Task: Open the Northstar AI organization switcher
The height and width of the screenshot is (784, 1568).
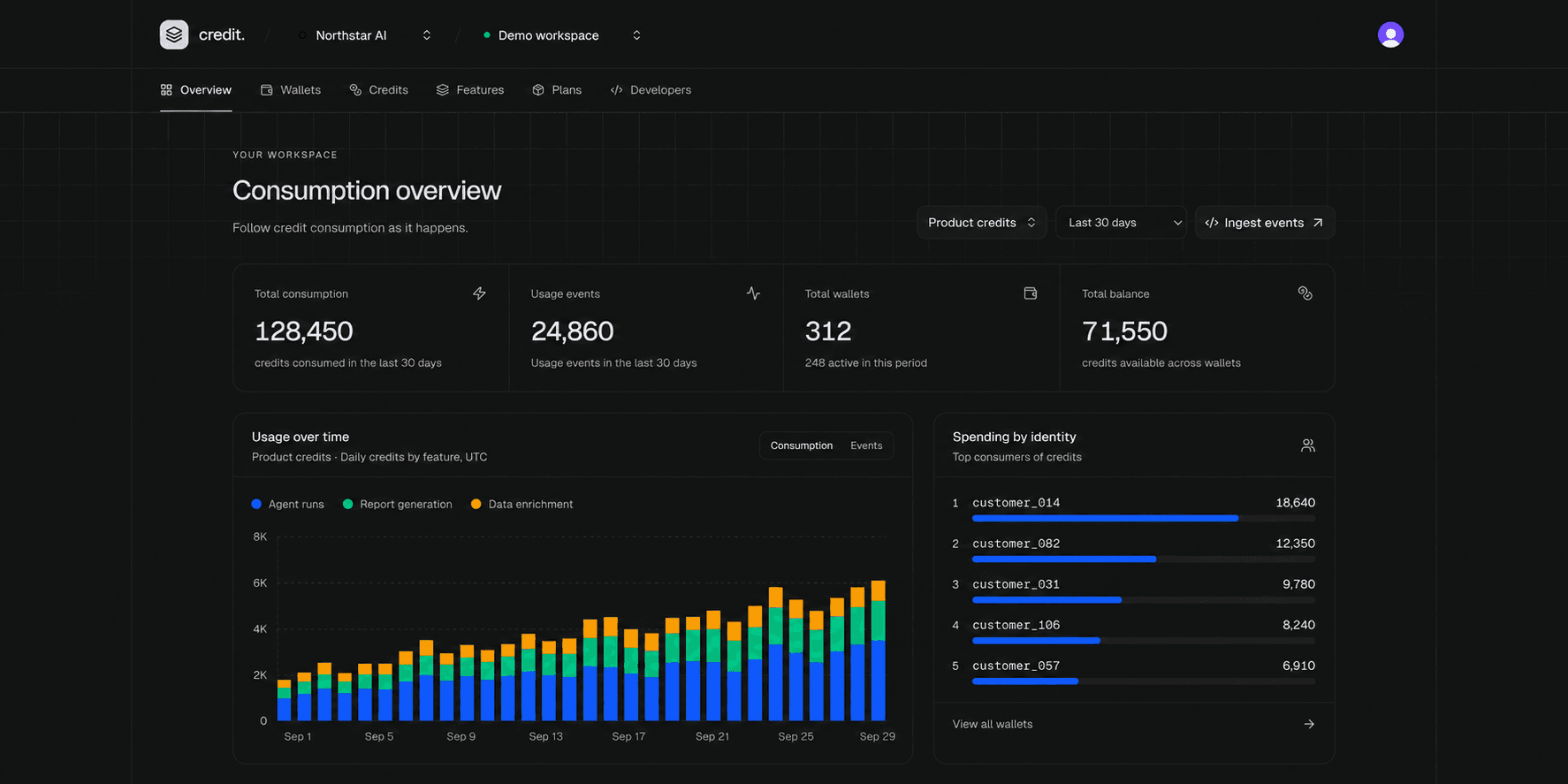Action: click(x=364, y=35)
